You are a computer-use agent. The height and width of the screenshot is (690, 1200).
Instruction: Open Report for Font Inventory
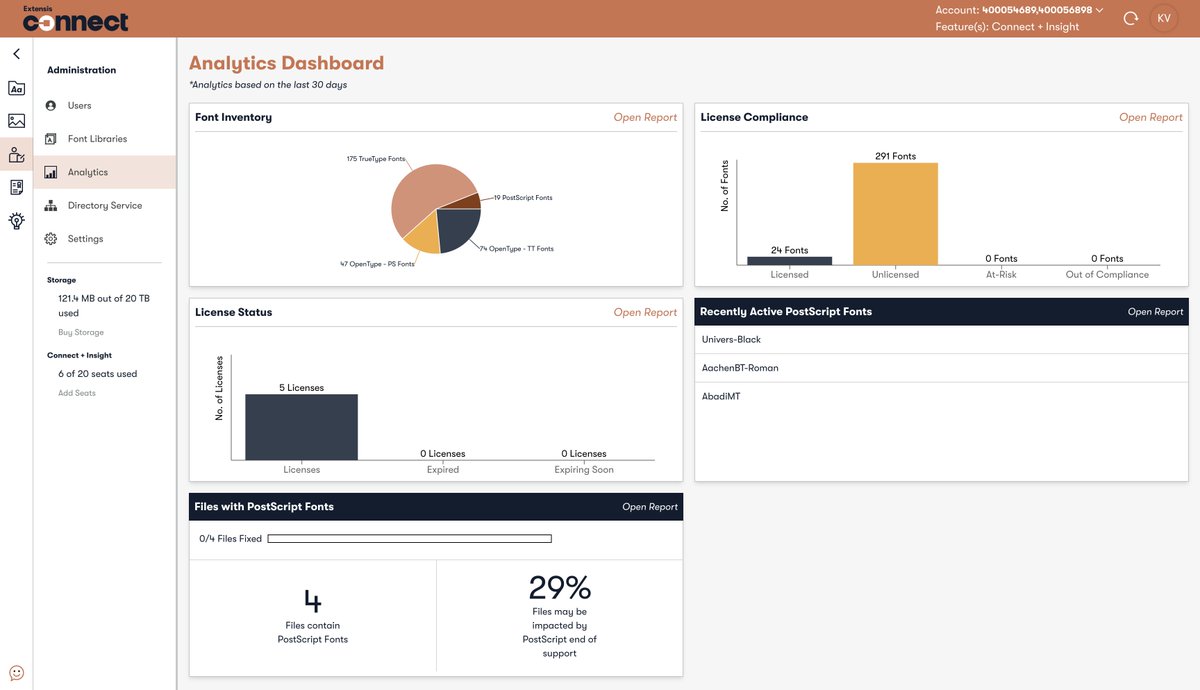645,117
